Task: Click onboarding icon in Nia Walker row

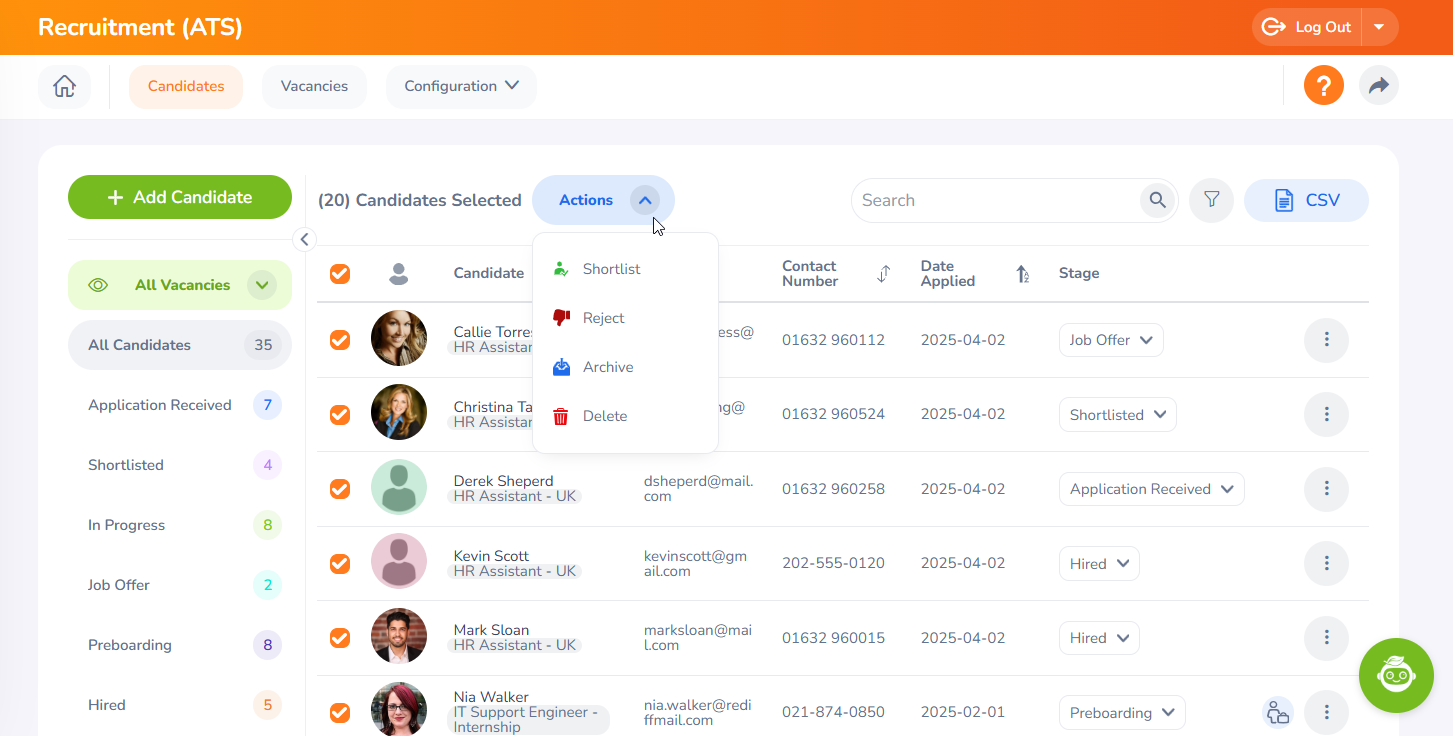Action: click(1277, 713)
